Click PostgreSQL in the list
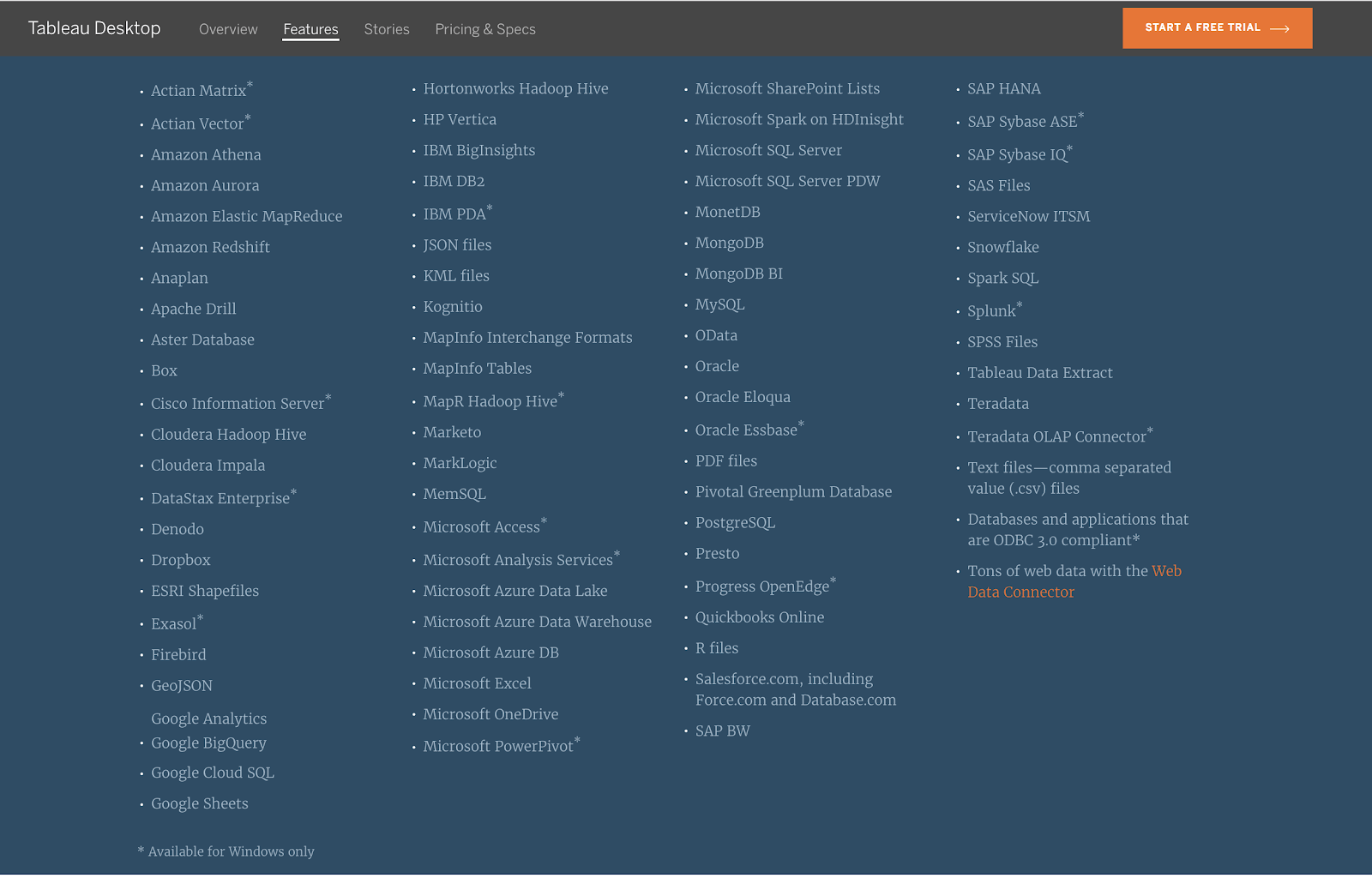The image size is (1372, 878). 735,522
